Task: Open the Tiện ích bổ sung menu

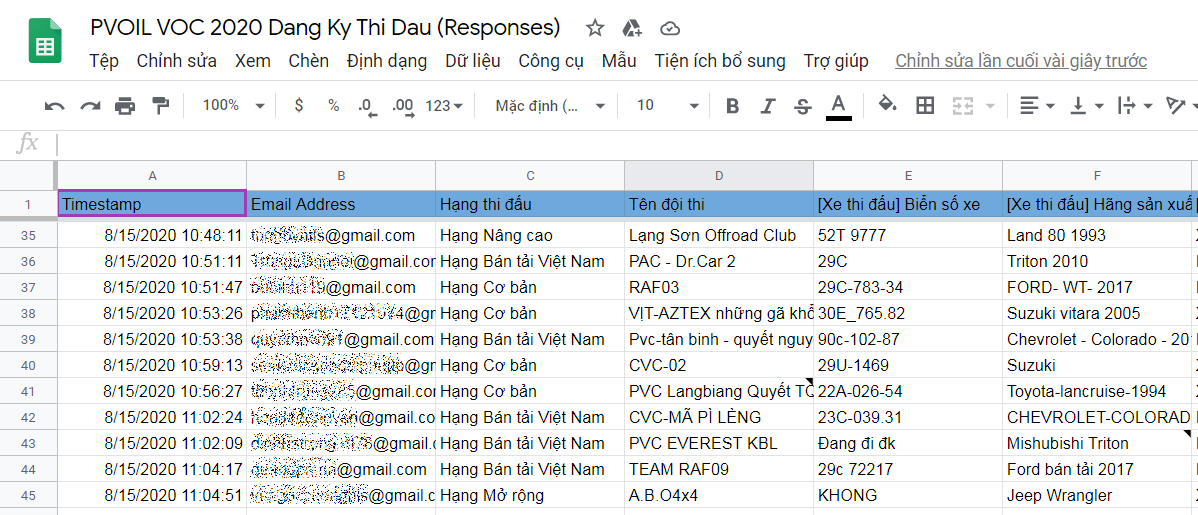Action: (x=720, y=61)
